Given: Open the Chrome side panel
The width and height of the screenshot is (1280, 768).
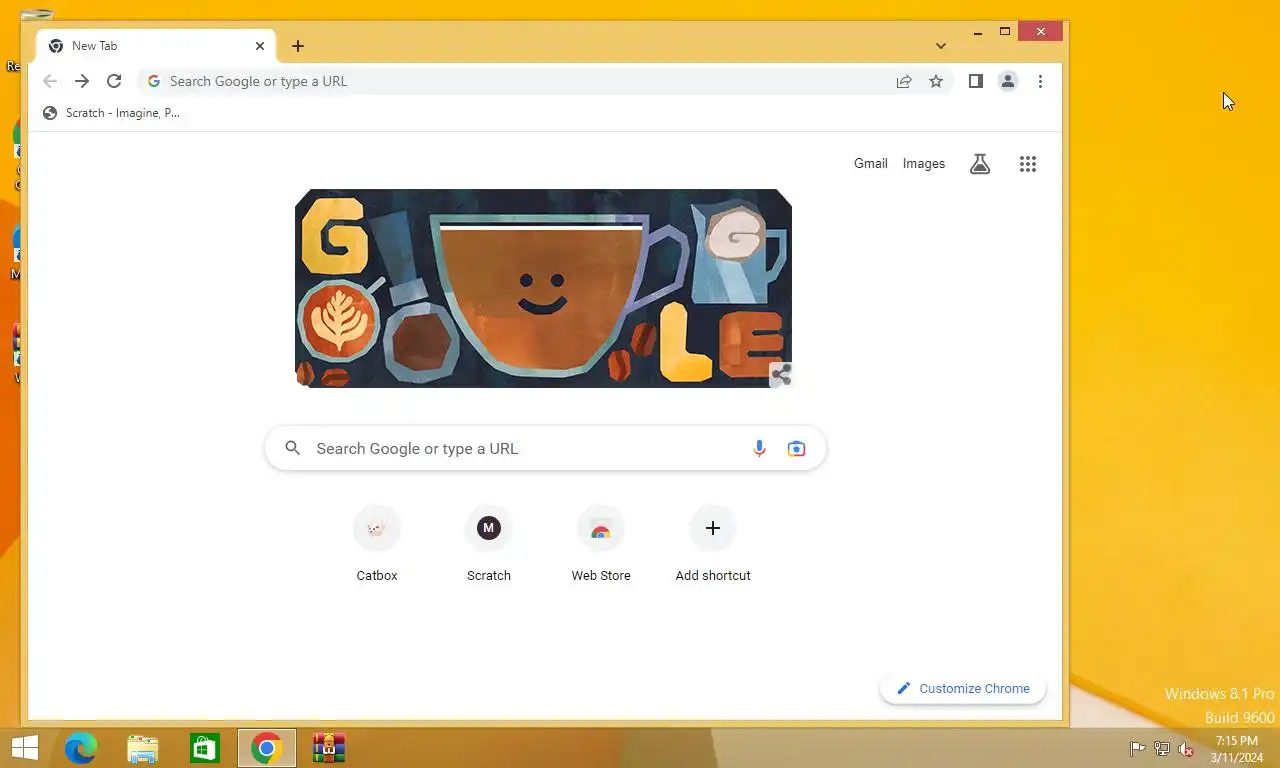Looking at the screenshot, I should pyautogui.click(x=976, y=81).
